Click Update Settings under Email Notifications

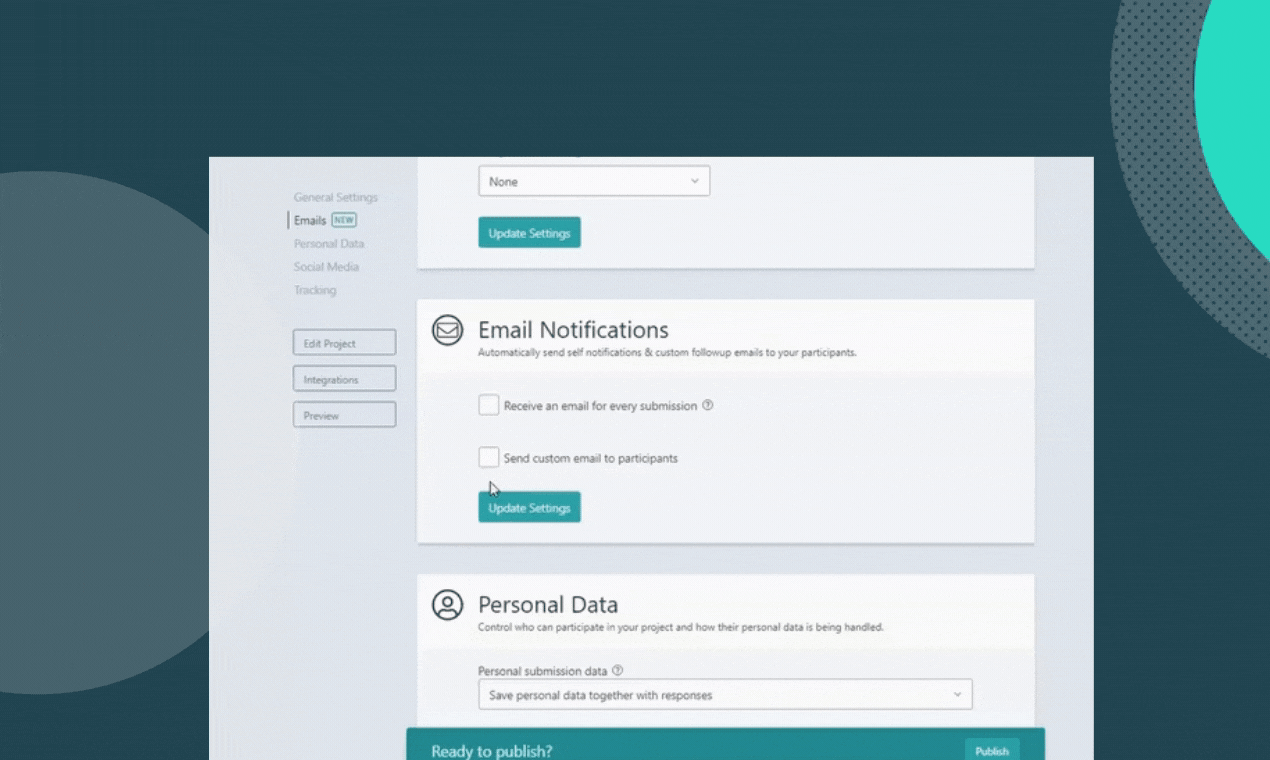(x=529, y=507)
